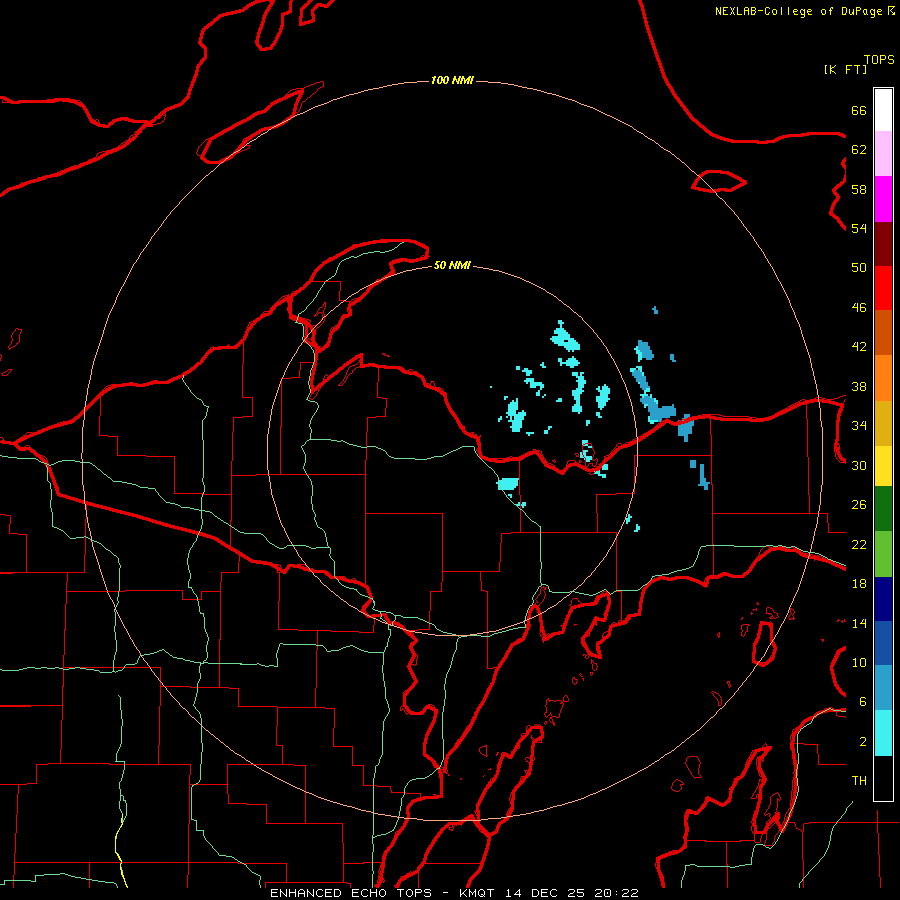Select the light blue legend swatch
The width and height of the screenshot is (900, 900).
883,688
